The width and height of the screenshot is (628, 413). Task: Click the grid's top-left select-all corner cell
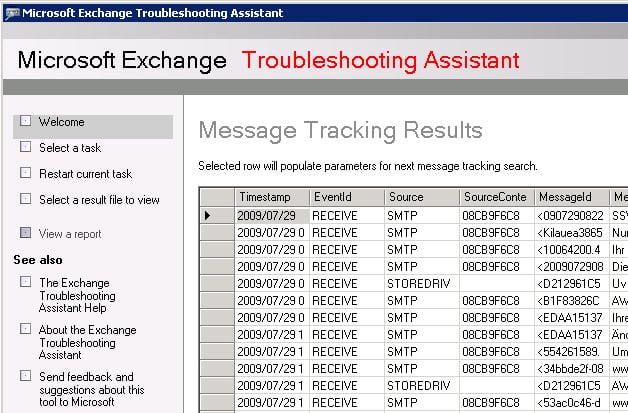tap(217, 197)
